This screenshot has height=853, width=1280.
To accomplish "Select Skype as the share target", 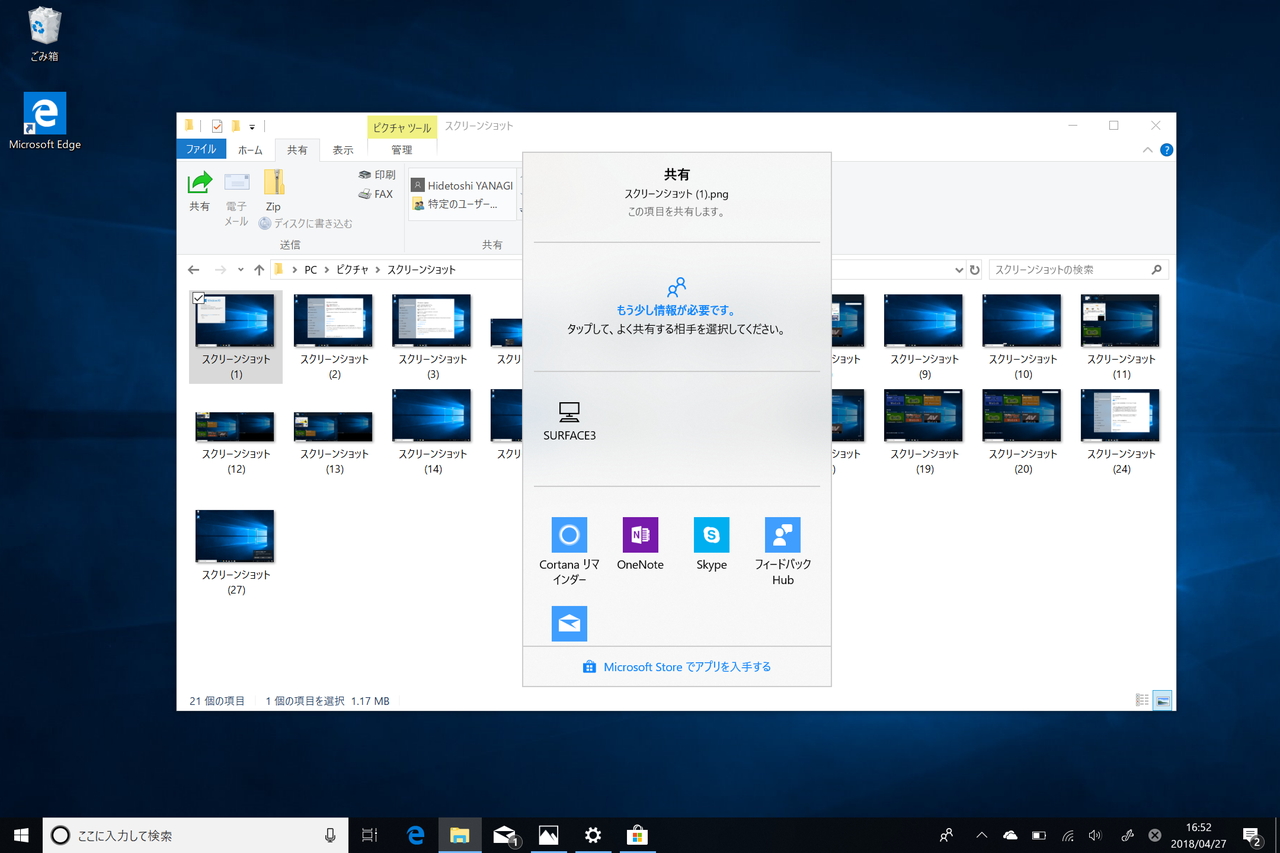I will [711, 535].
